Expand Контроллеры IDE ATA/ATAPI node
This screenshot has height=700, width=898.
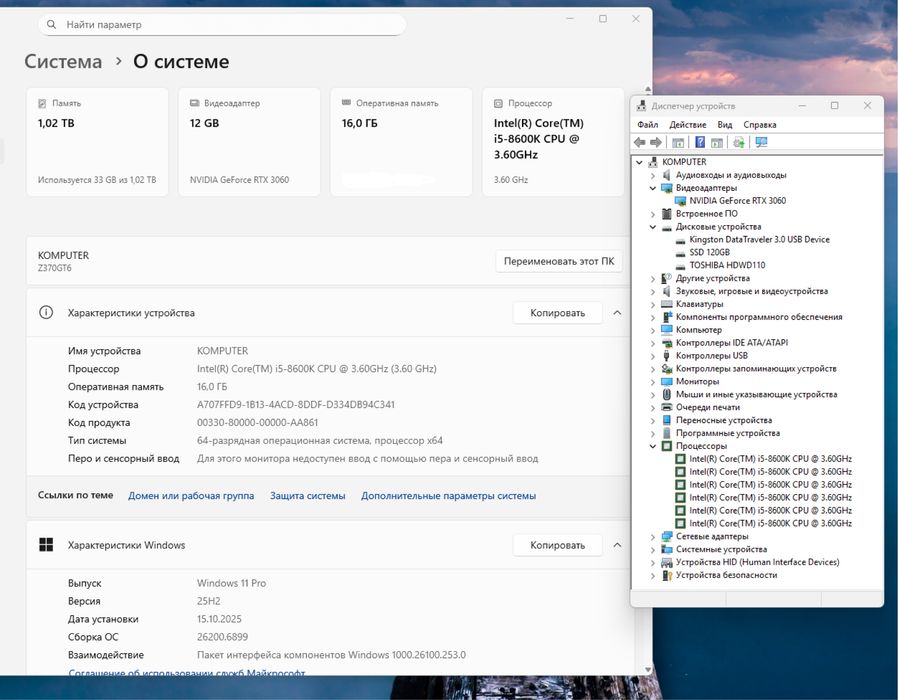[653, 343]
